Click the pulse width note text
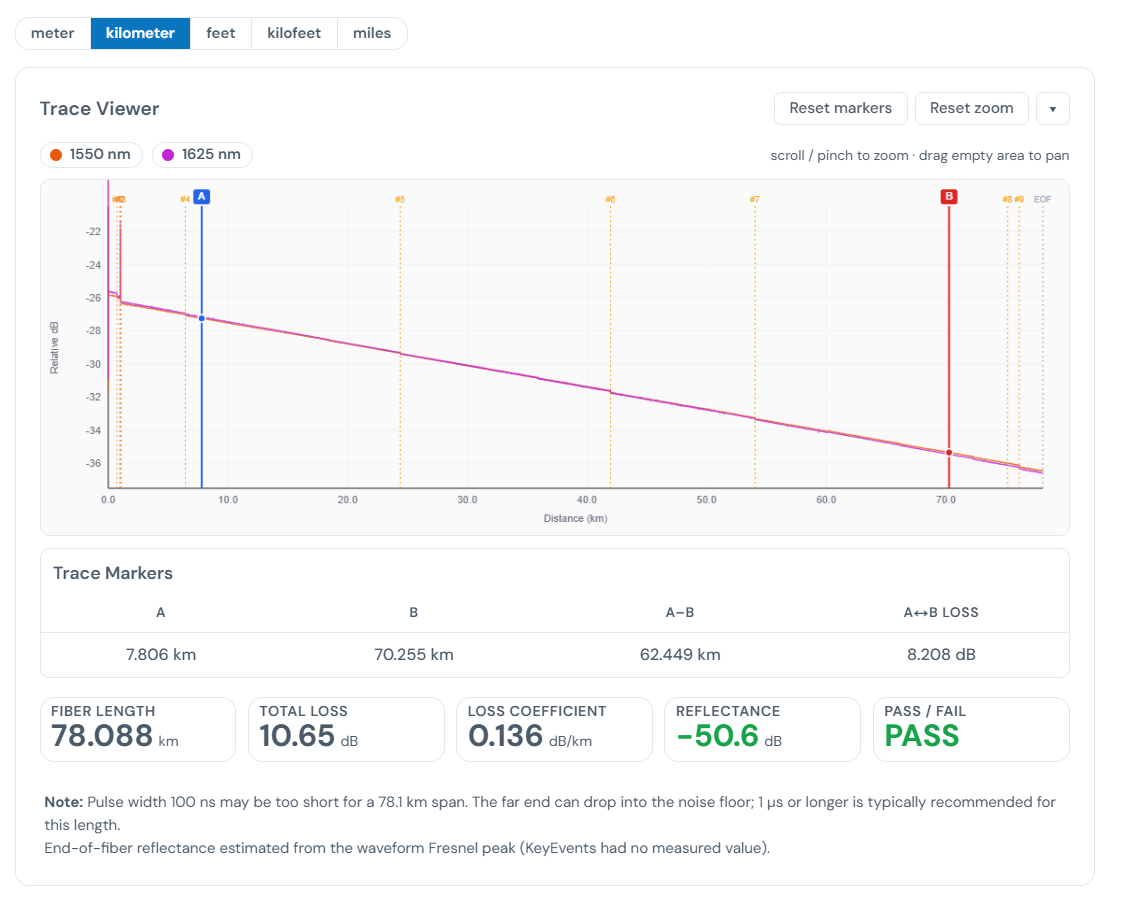This screenshot has width=1121, height=906. click(550, 813)
